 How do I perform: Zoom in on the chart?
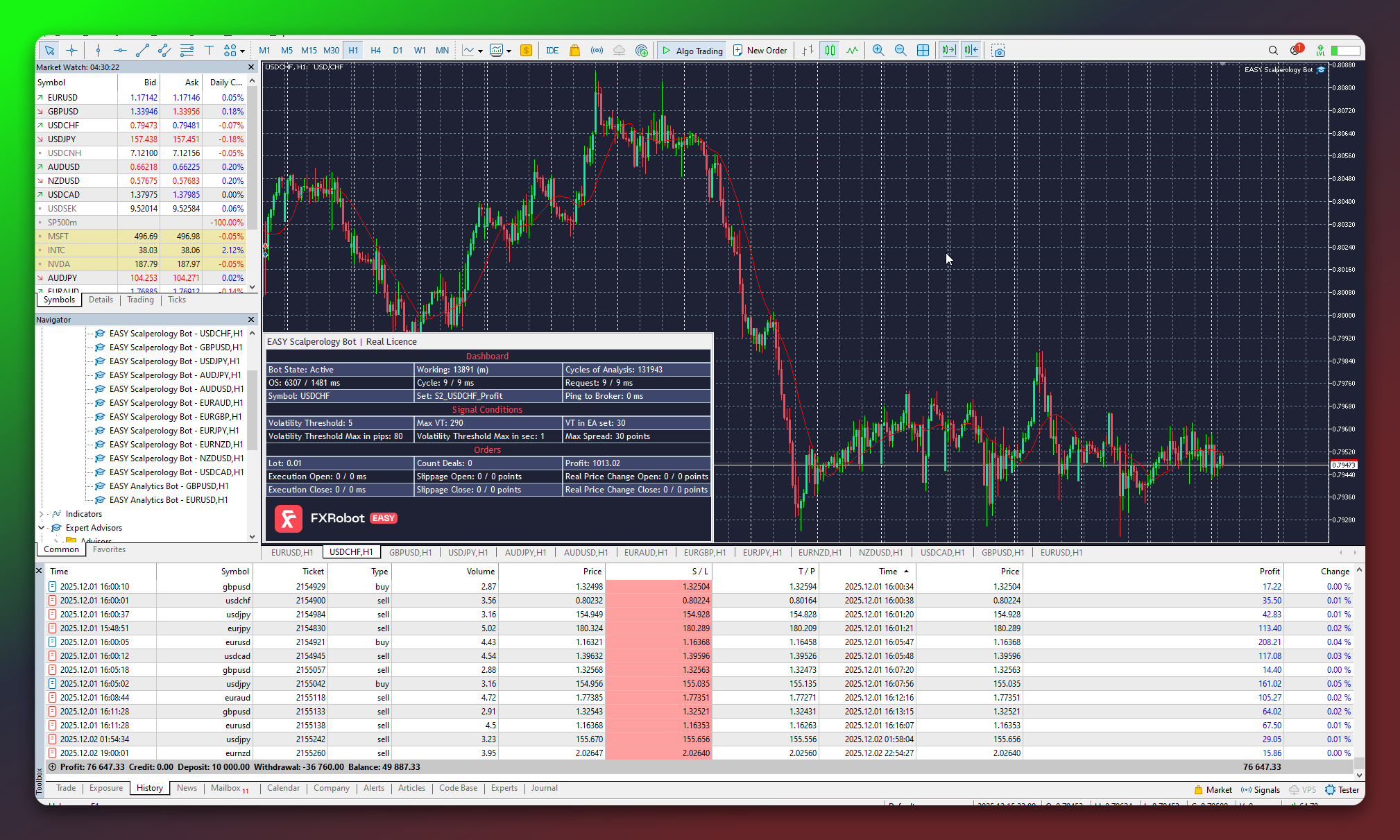878,50
